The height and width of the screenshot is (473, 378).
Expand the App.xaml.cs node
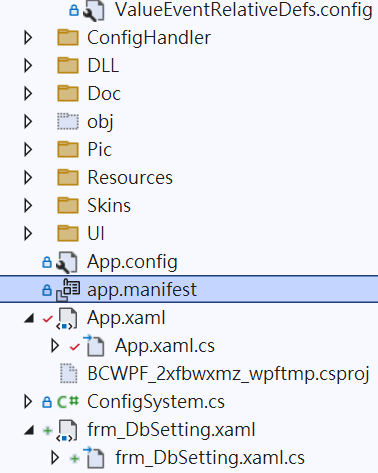coord(55,346)
